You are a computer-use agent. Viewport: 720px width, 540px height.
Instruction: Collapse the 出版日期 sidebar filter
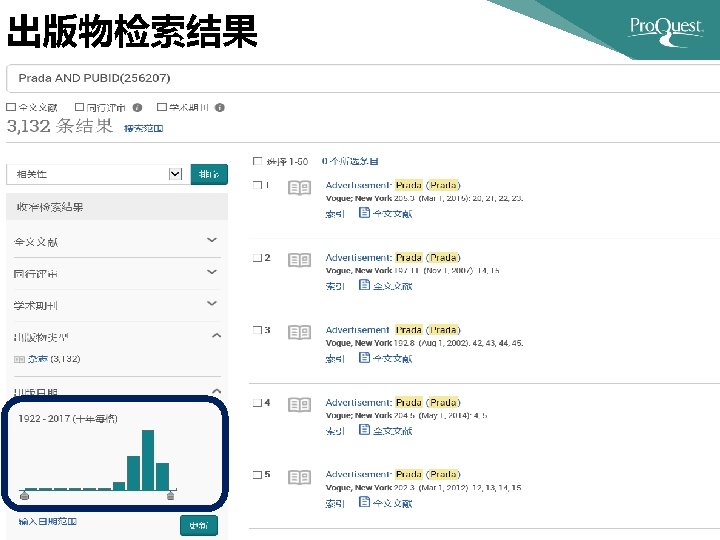(216, 392)
